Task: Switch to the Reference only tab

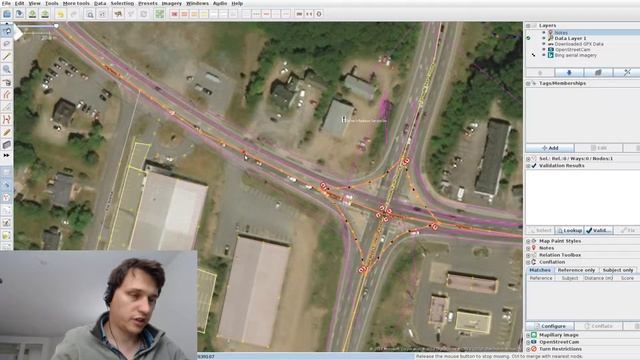Action: (576, 270)
